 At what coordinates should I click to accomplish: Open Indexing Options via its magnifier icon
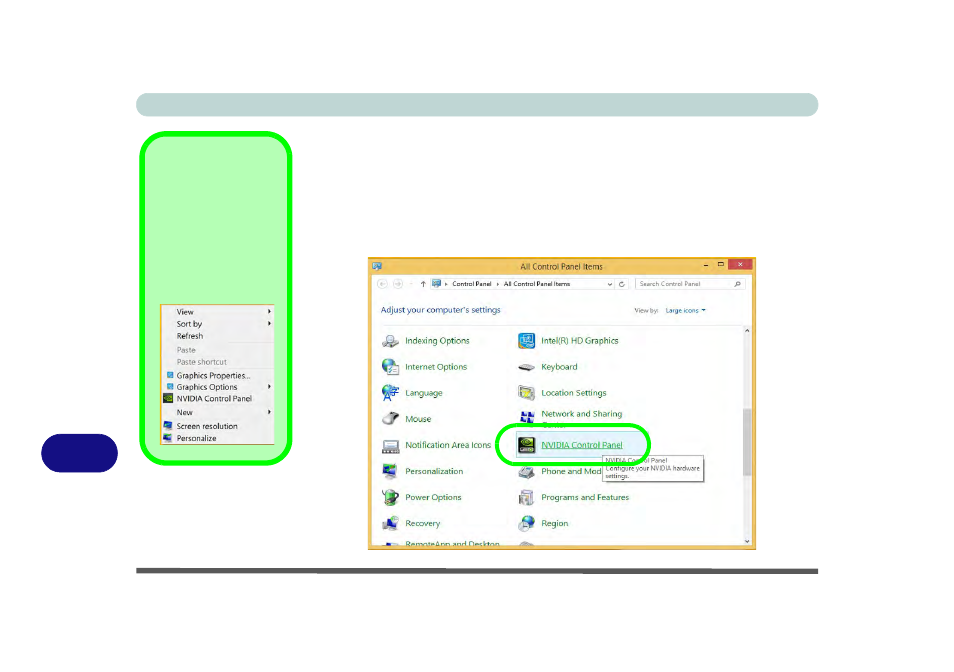pos(390,341)
